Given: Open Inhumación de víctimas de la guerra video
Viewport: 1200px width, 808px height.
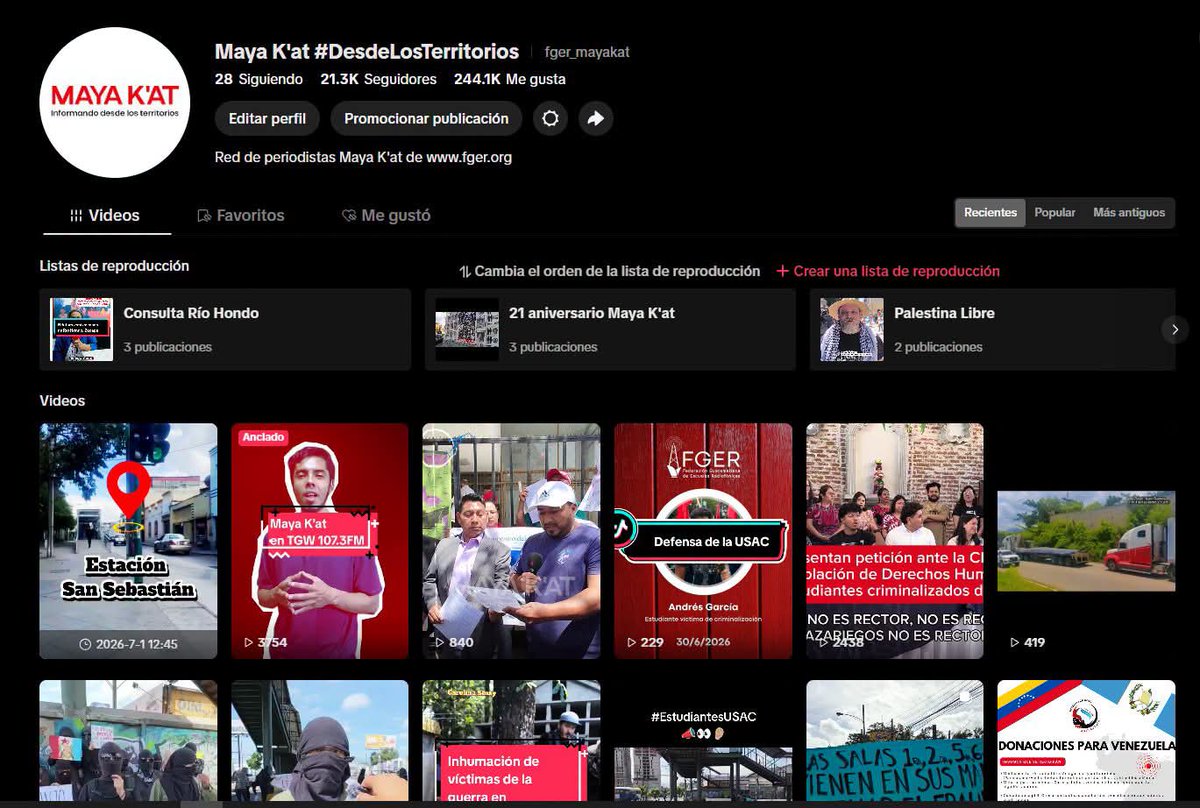Looking at the screenshot, I should 511,741.
